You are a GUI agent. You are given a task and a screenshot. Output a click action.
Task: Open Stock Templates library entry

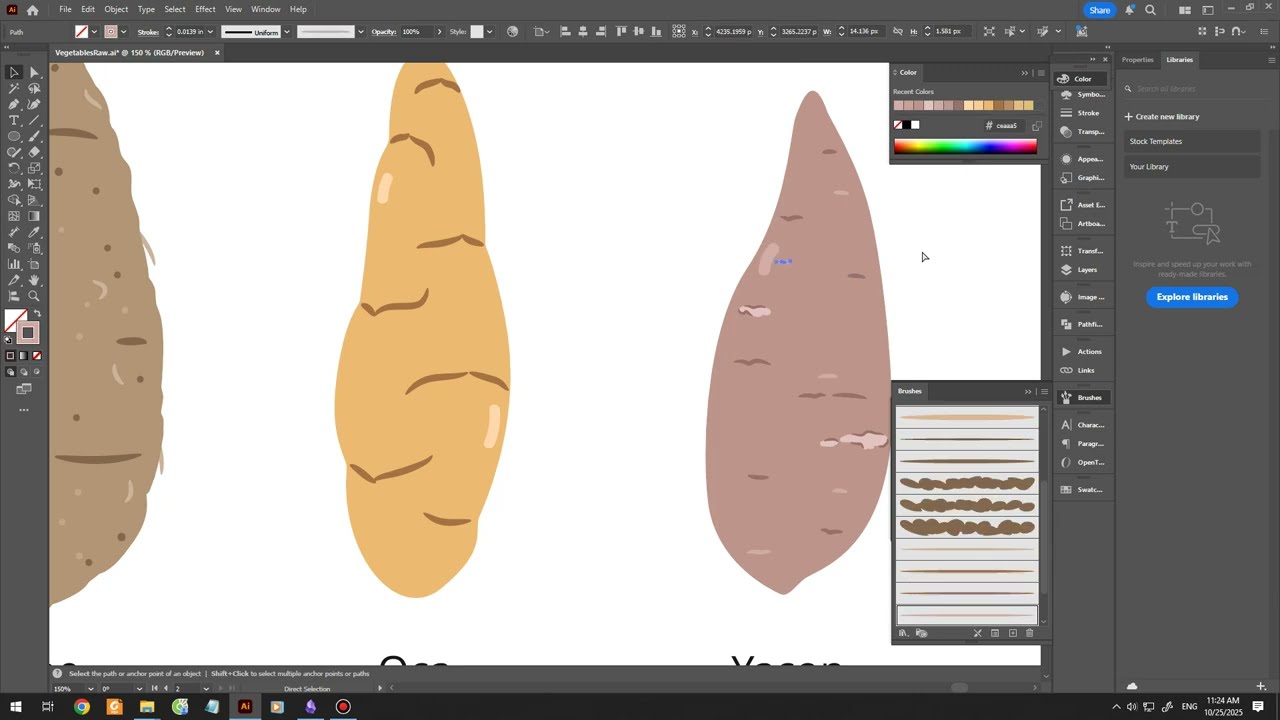pos(1192,141)
